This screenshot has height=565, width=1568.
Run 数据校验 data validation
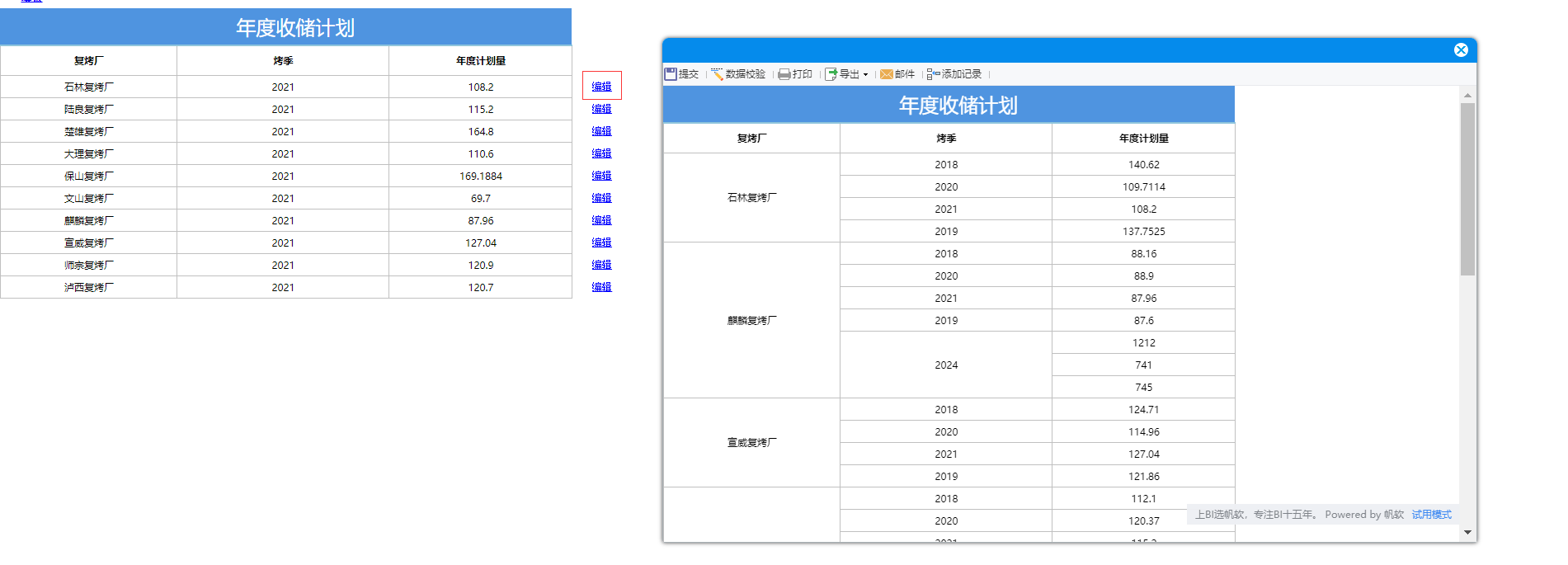[x=738, y=74]
